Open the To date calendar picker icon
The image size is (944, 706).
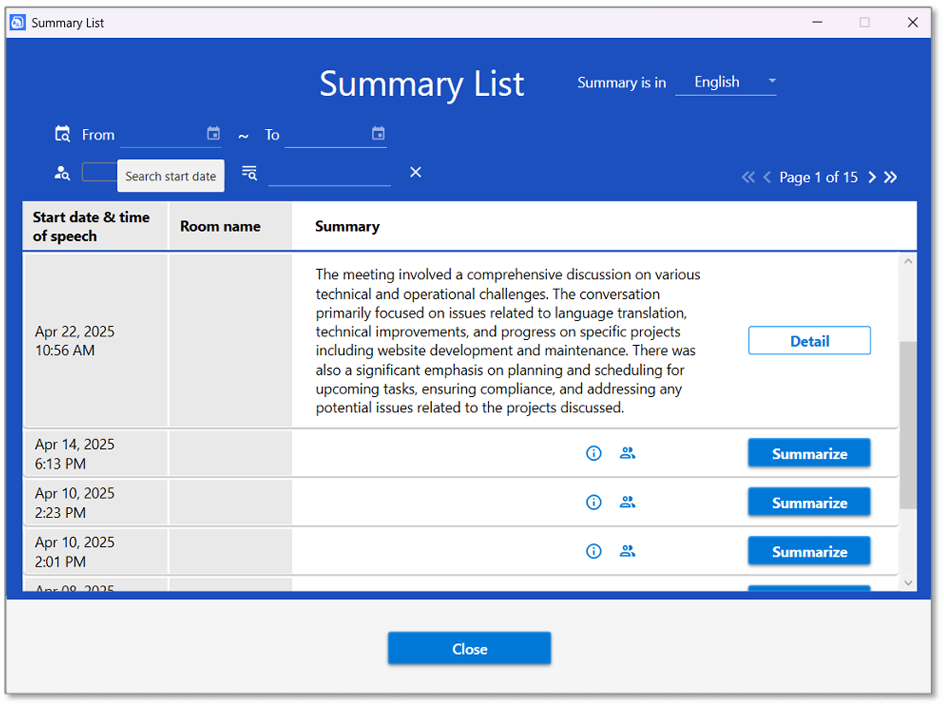pyautogui.click(x=378, y=134)
